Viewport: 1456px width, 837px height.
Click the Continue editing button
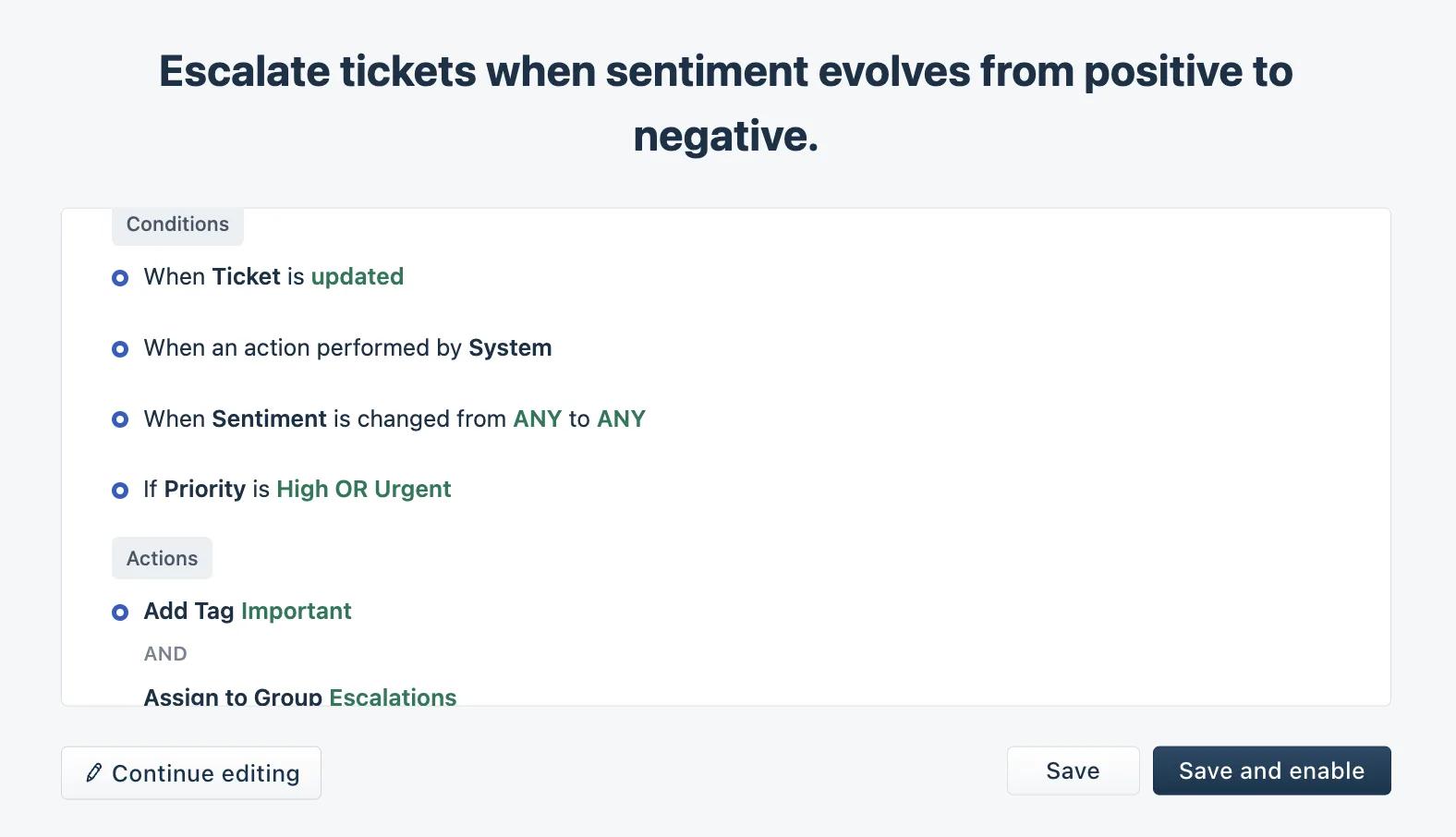[x=191, y=773]
